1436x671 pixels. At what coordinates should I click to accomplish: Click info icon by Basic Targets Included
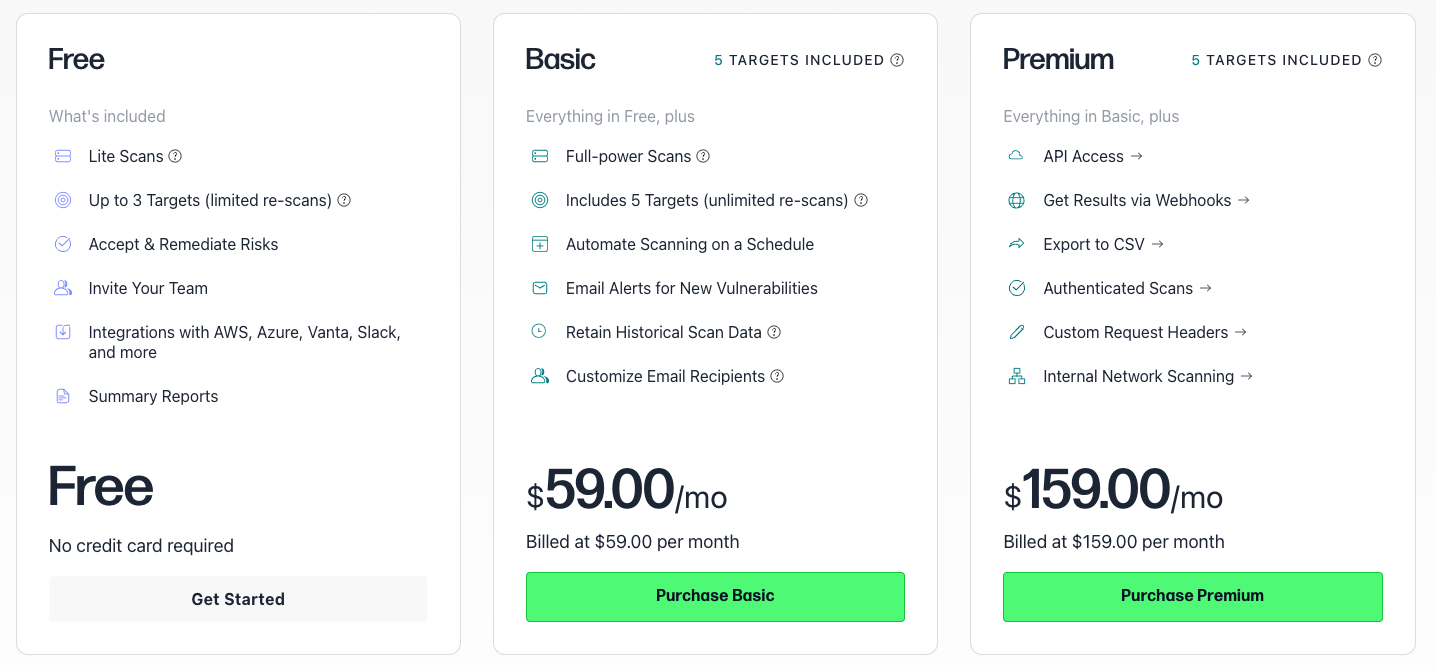point(897,60)
